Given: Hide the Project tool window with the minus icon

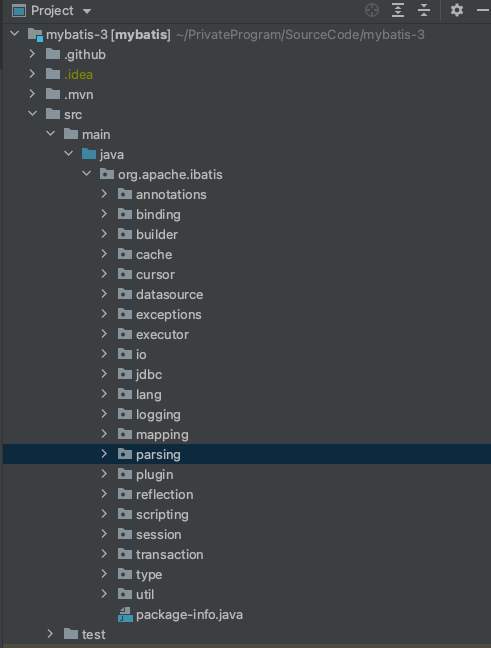Looking at the screenshot, I should click(x=483, y=10).
